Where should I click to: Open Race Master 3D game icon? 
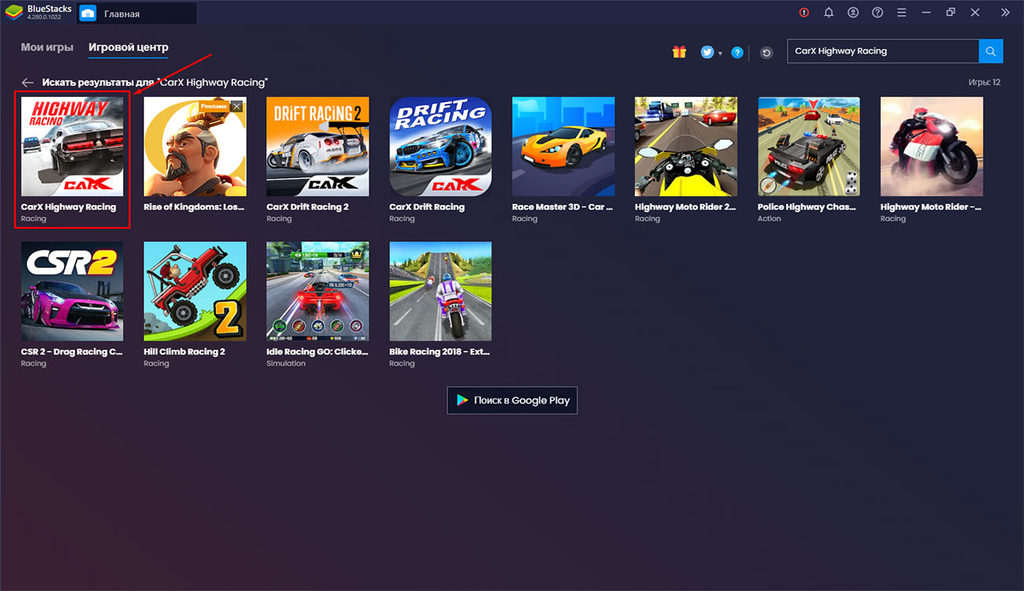coord(563,146)
